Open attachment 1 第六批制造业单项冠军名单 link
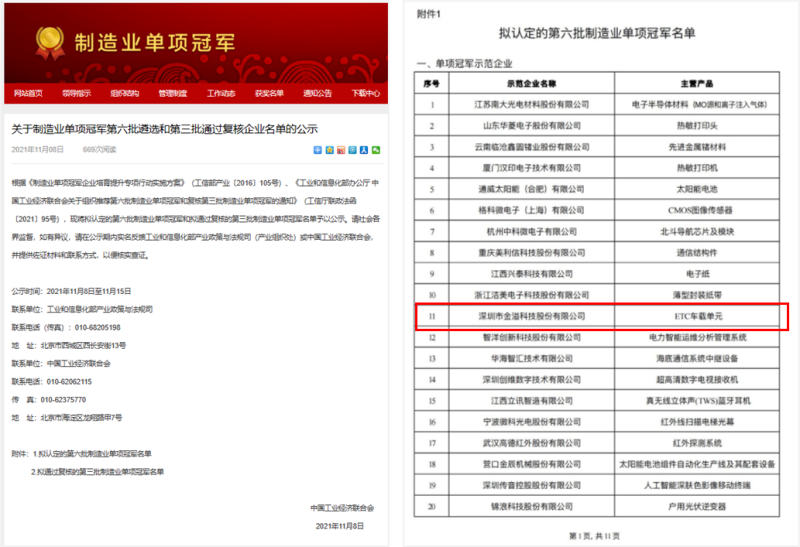Viewport: 800px width, 547px height. pos(94,454)
